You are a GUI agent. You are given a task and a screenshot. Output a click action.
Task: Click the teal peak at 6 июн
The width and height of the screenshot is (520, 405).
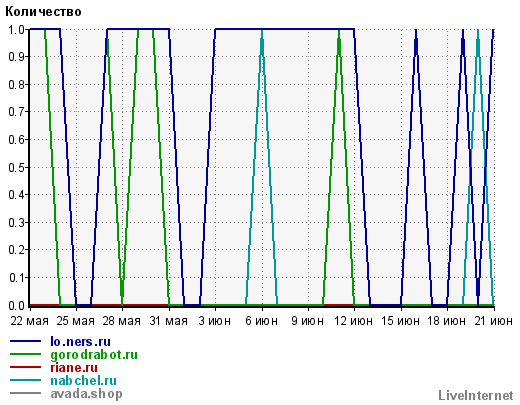click(262, 32)
